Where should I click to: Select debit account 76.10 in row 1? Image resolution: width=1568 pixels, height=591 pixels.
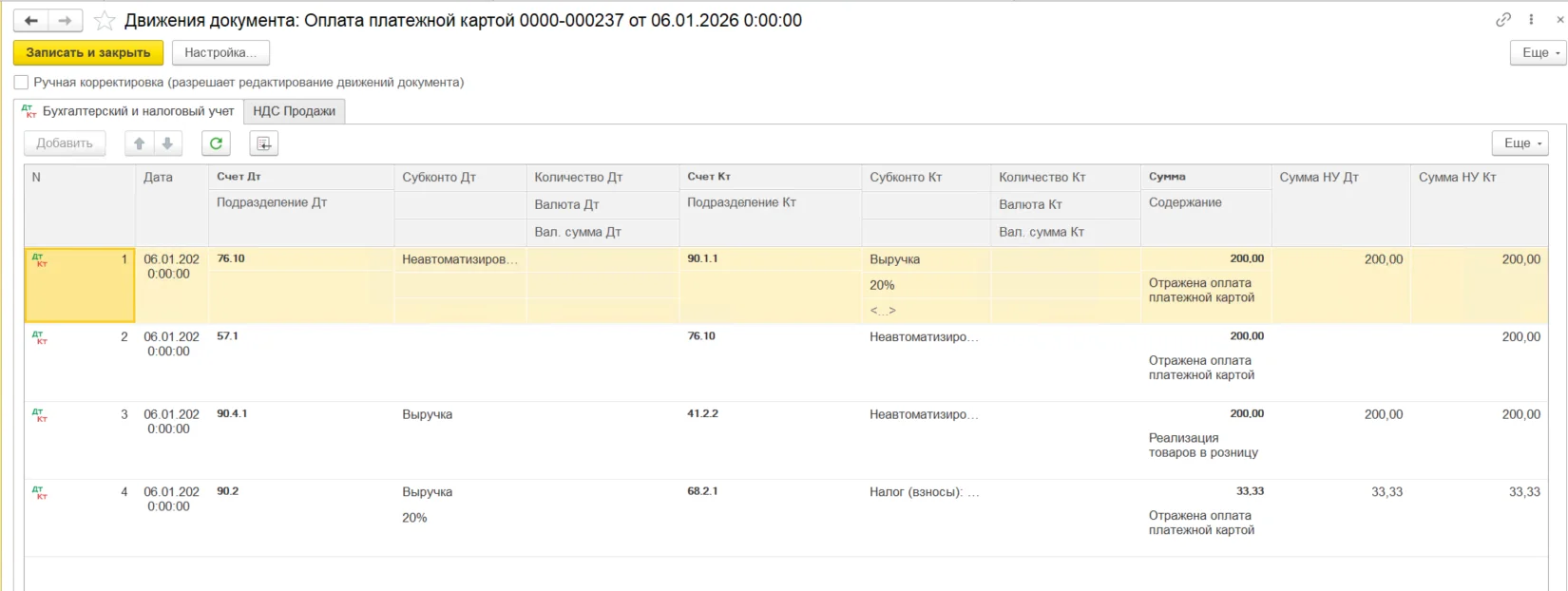[300, 258]
